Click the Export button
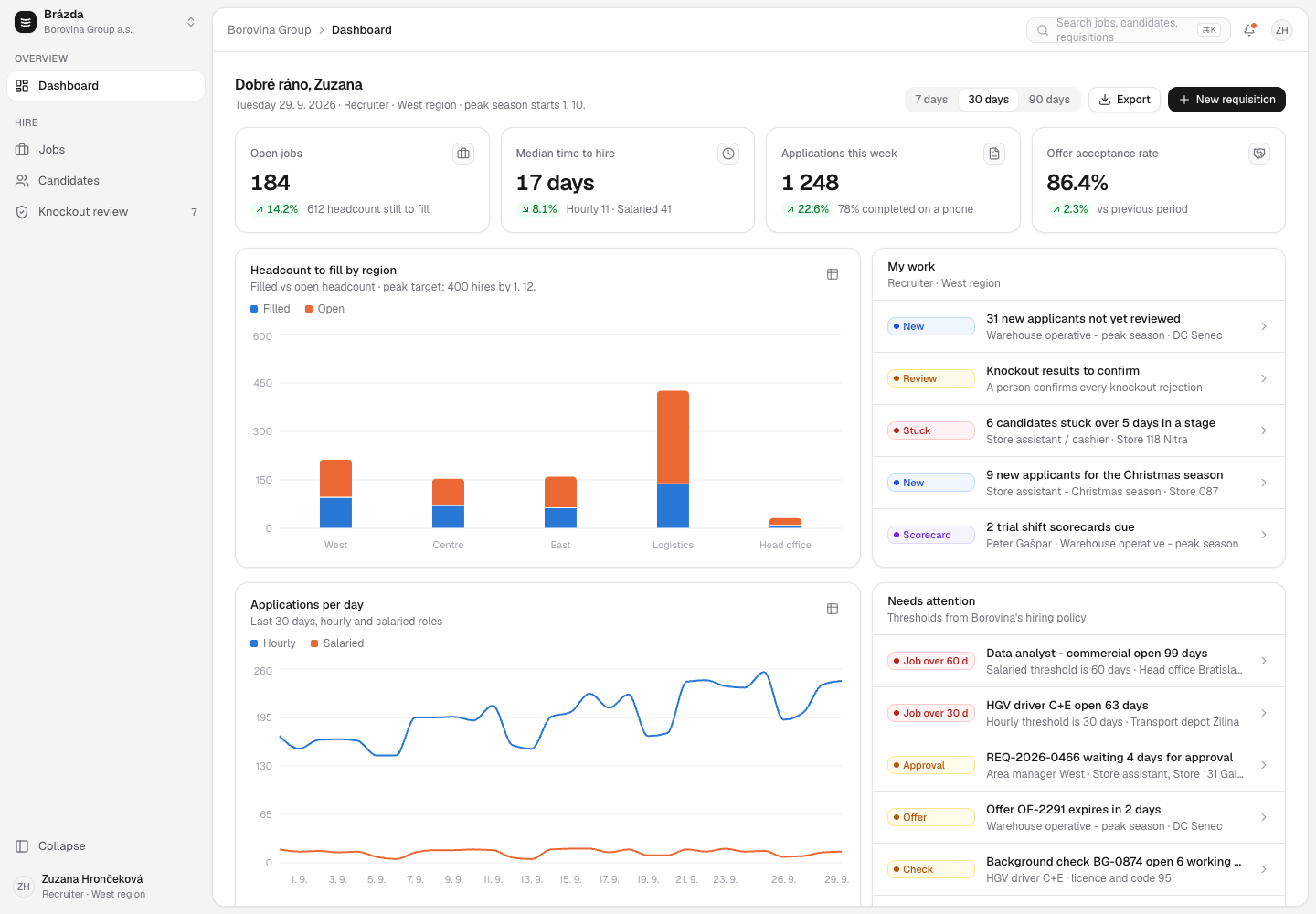 1124,100
